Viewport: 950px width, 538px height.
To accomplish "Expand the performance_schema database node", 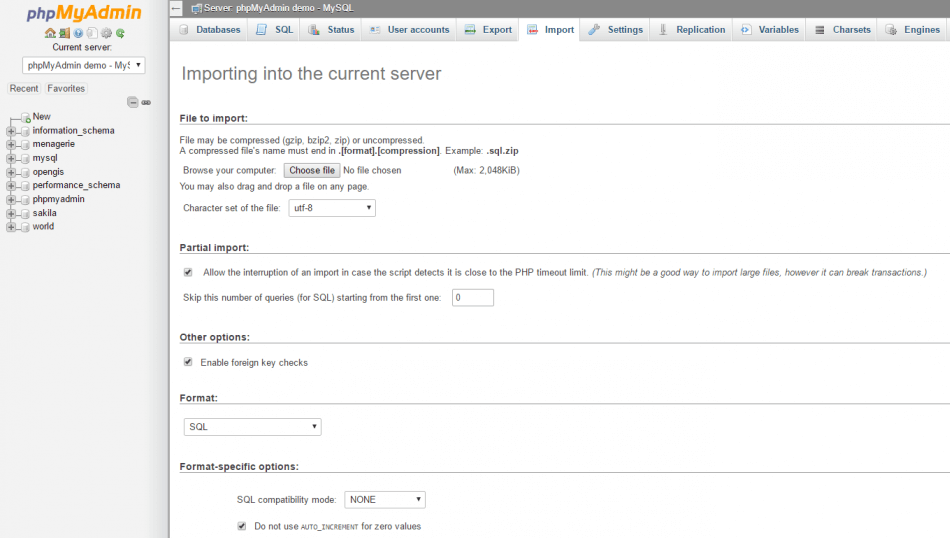I will coord(11,186).
